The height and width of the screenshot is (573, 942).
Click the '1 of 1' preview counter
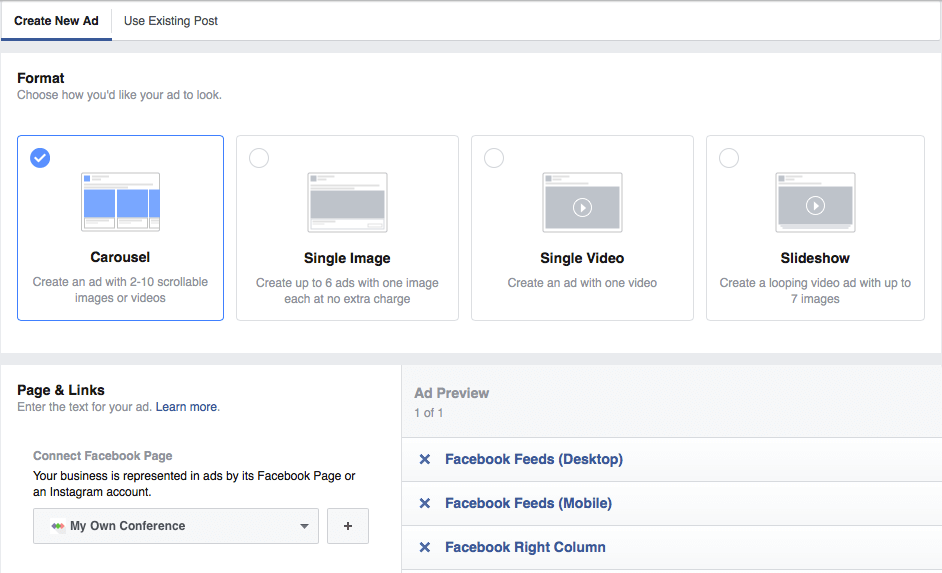pyautogui.click(x=428, y=413)
